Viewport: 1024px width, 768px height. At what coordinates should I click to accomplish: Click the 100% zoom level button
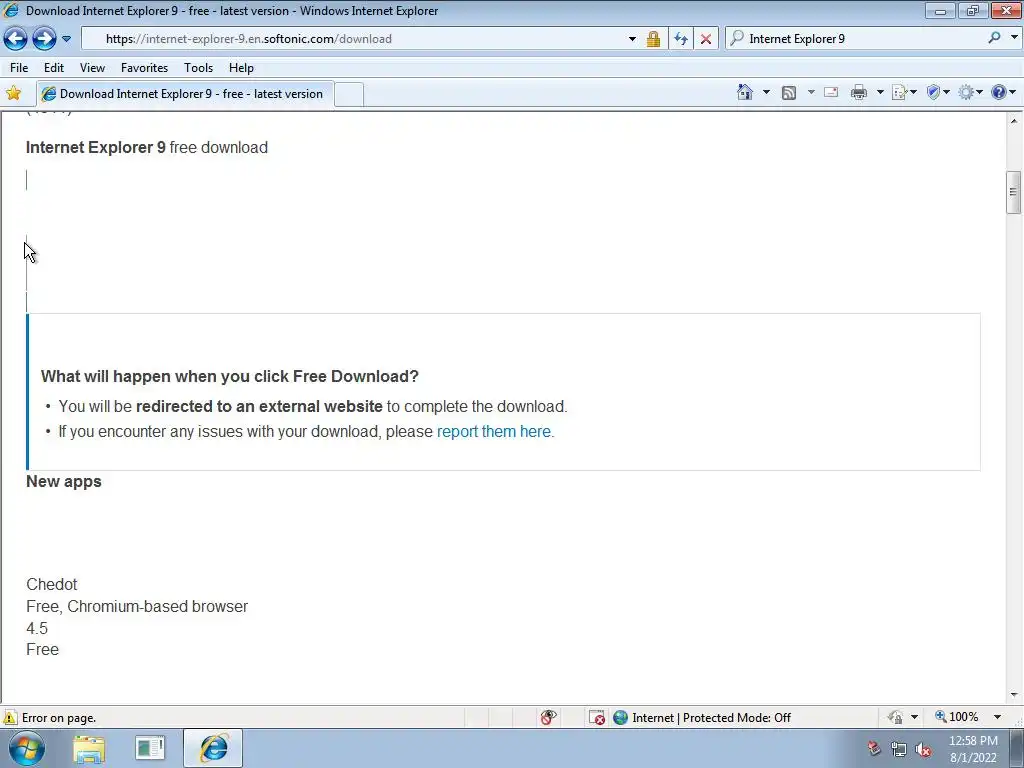pyautogui.click(x=957, y=717)
